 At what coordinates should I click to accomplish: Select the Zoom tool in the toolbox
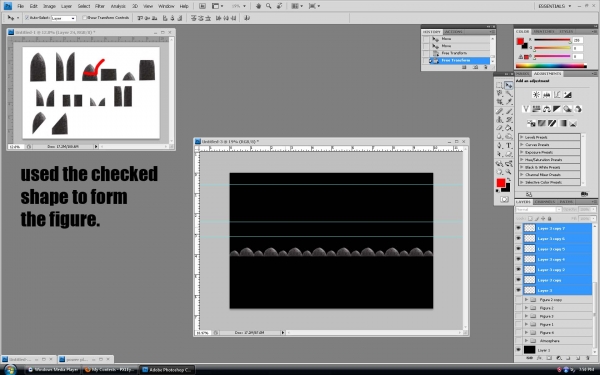tap(509, 172)
